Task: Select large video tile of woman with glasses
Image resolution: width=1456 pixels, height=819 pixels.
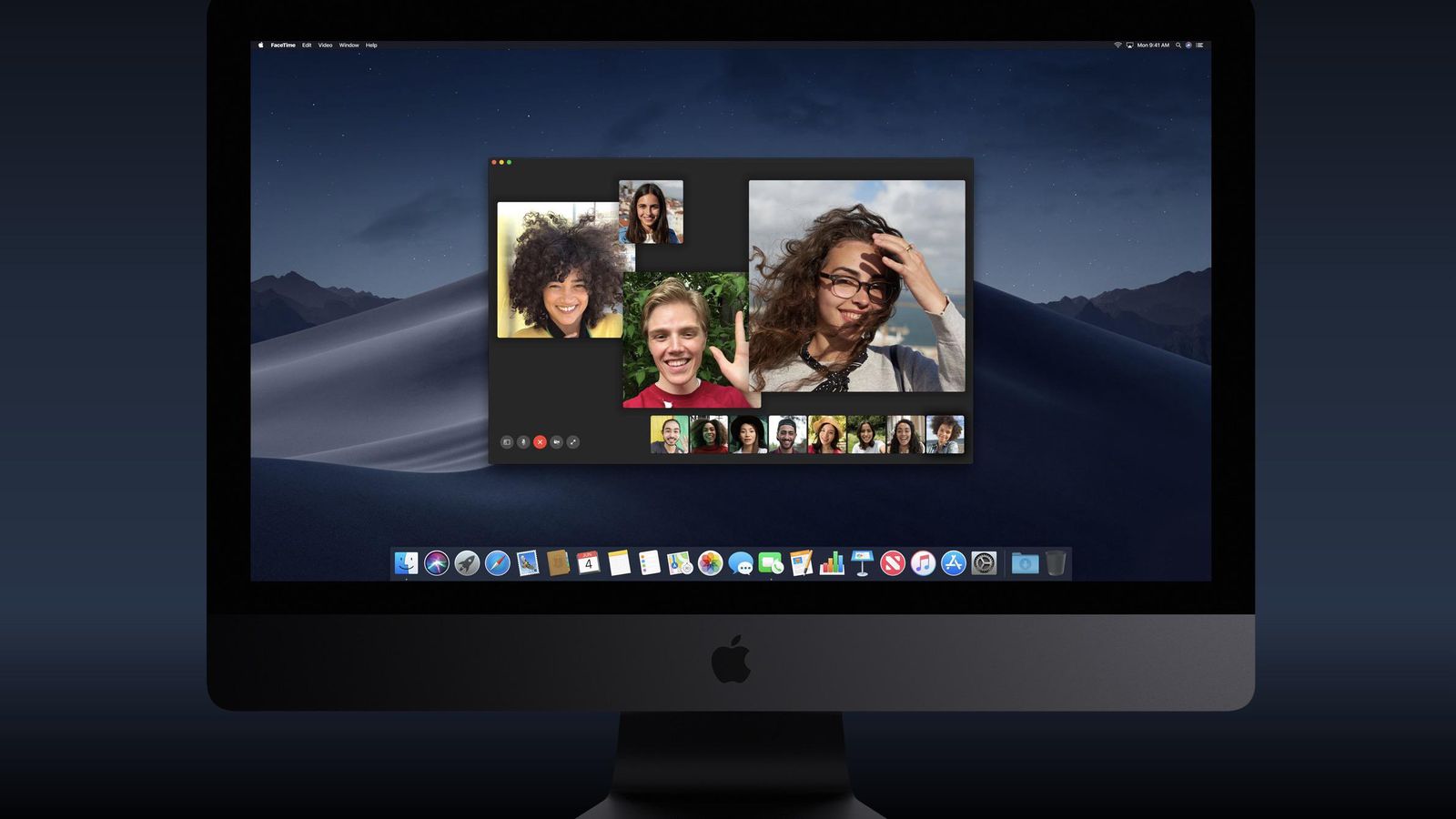Action: 857,286
